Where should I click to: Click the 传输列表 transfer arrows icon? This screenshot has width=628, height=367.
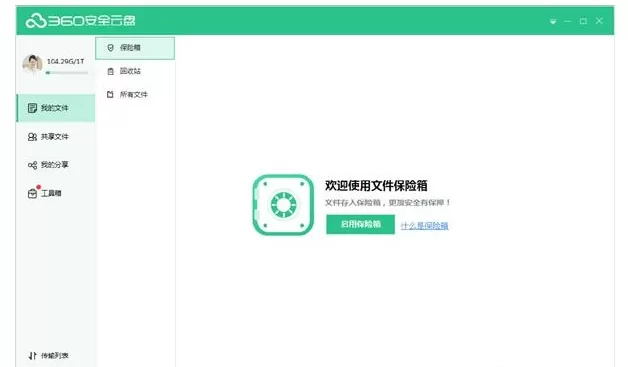click(x=32, y=355)
